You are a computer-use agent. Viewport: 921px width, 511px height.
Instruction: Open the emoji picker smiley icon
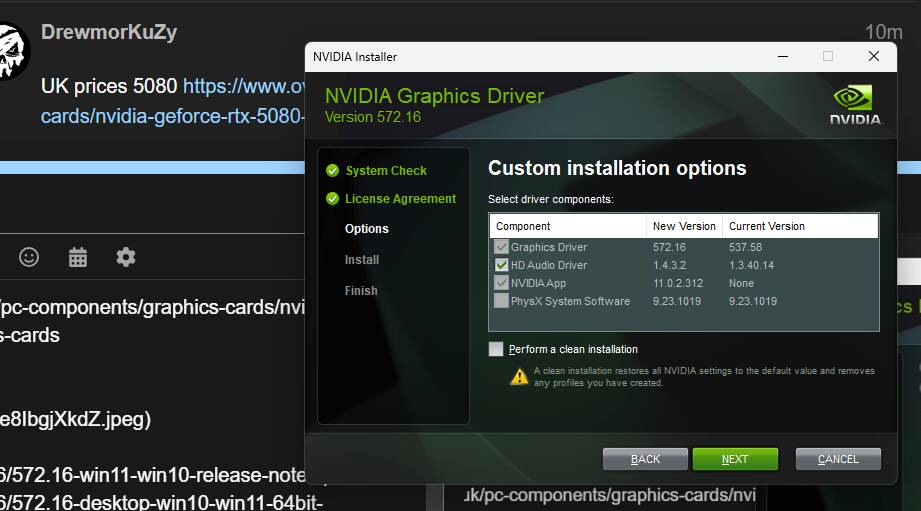point(29,257)
